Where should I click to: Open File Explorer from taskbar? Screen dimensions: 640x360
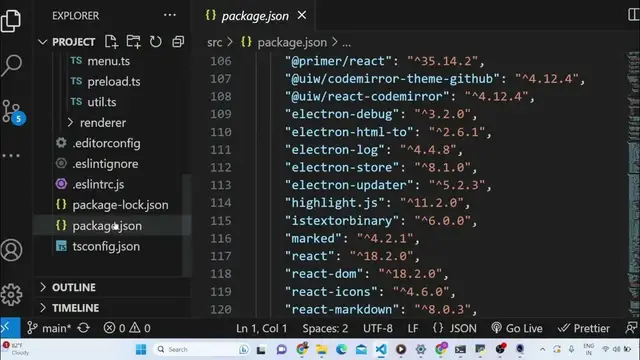tap(321, 349)
